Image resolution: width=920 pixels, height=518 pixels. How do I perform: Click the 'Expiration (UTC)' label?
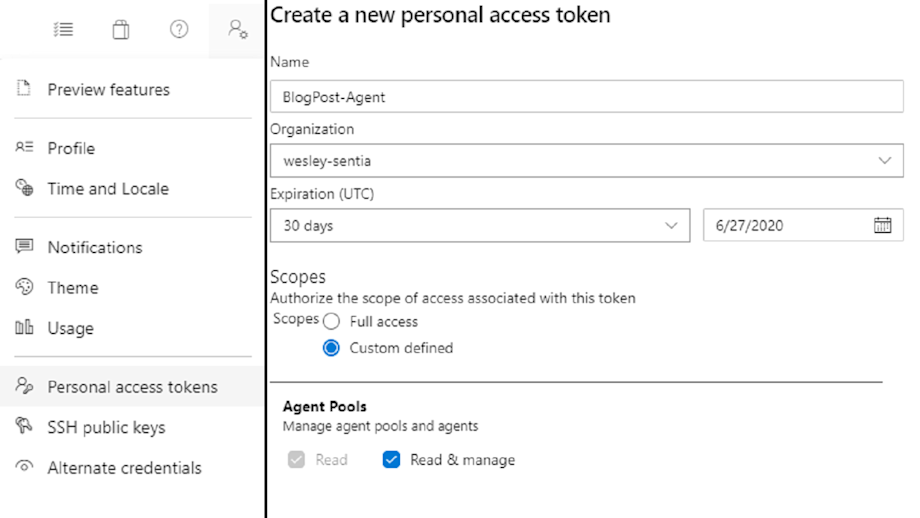point(322,194)
